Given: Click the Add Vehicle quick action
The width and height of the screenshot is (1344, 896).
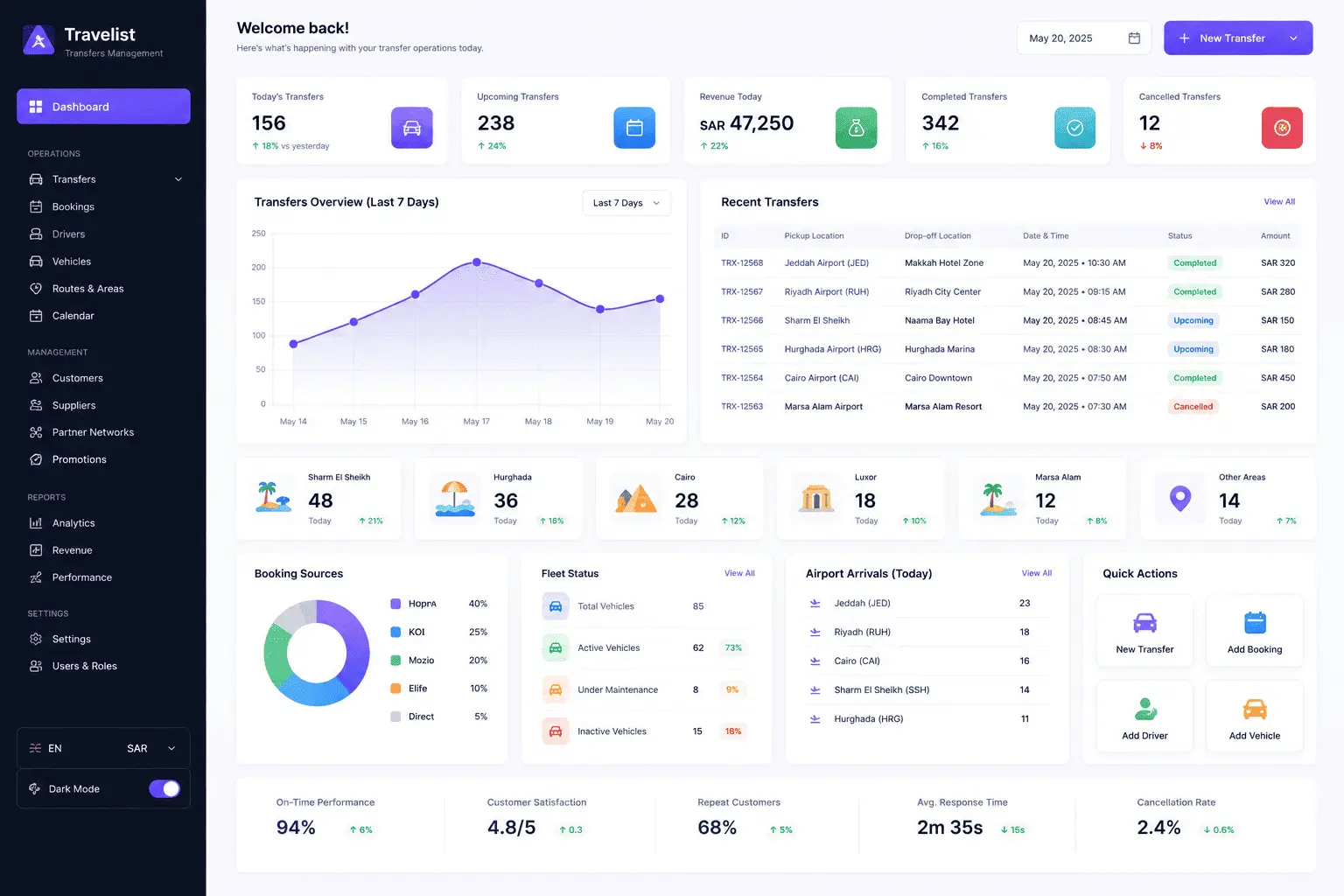Looking at the screenshot, I should (x=1255, y=717).
